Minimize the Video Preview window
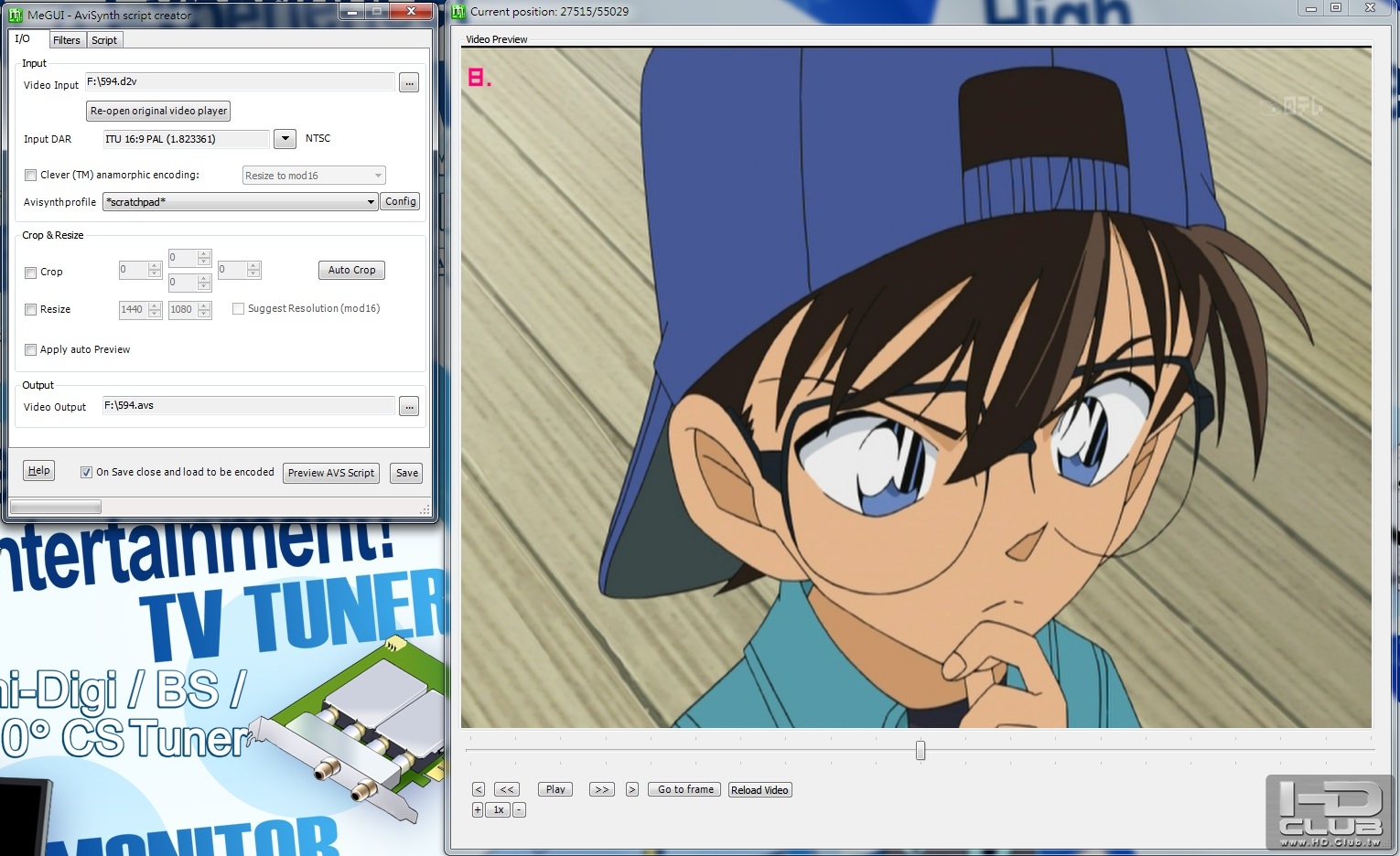This screenshot has height=856, width=1400. pos(1311,7)
